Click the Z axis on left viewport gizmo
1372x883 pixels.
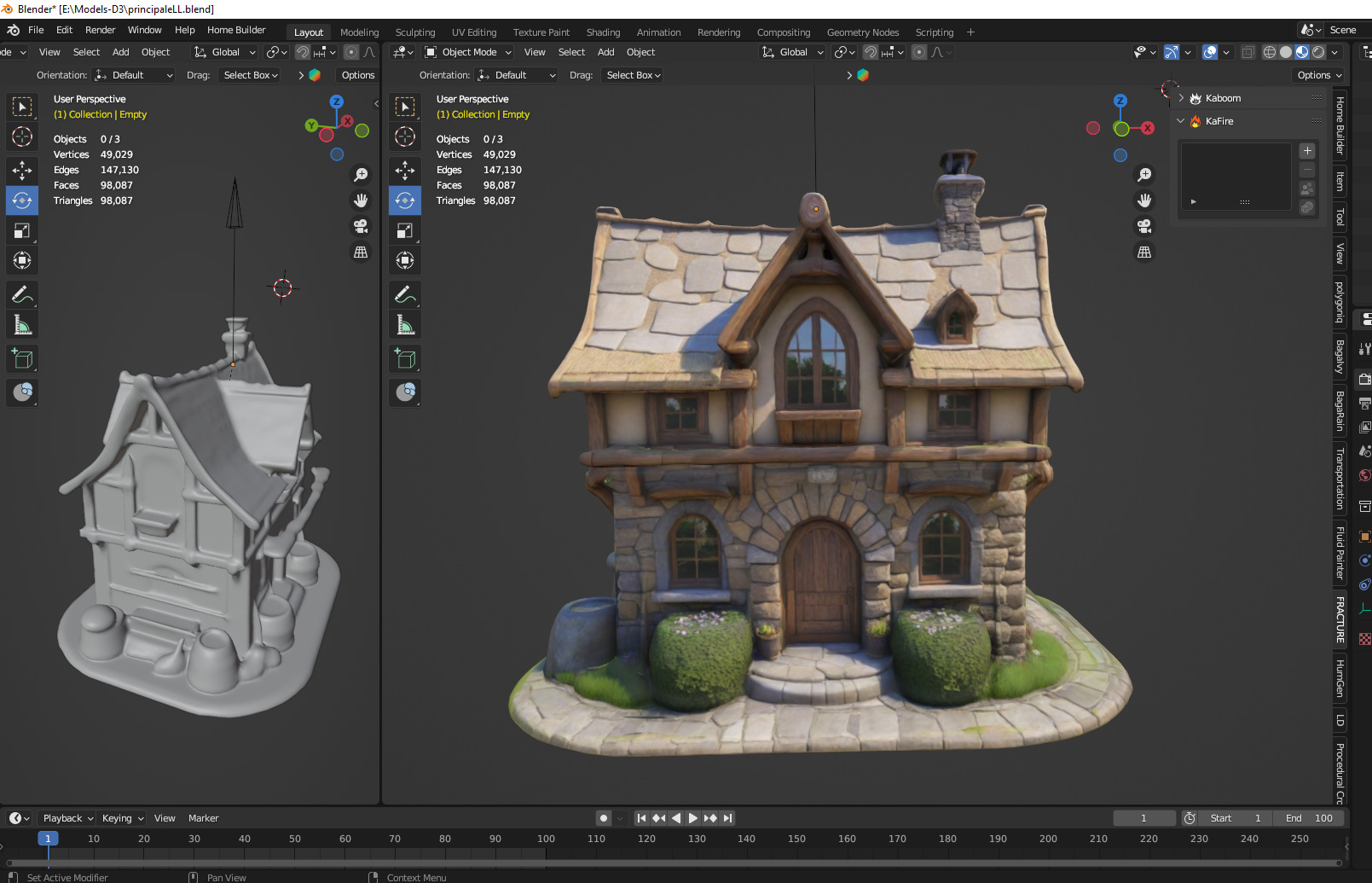tap(337, 102)
